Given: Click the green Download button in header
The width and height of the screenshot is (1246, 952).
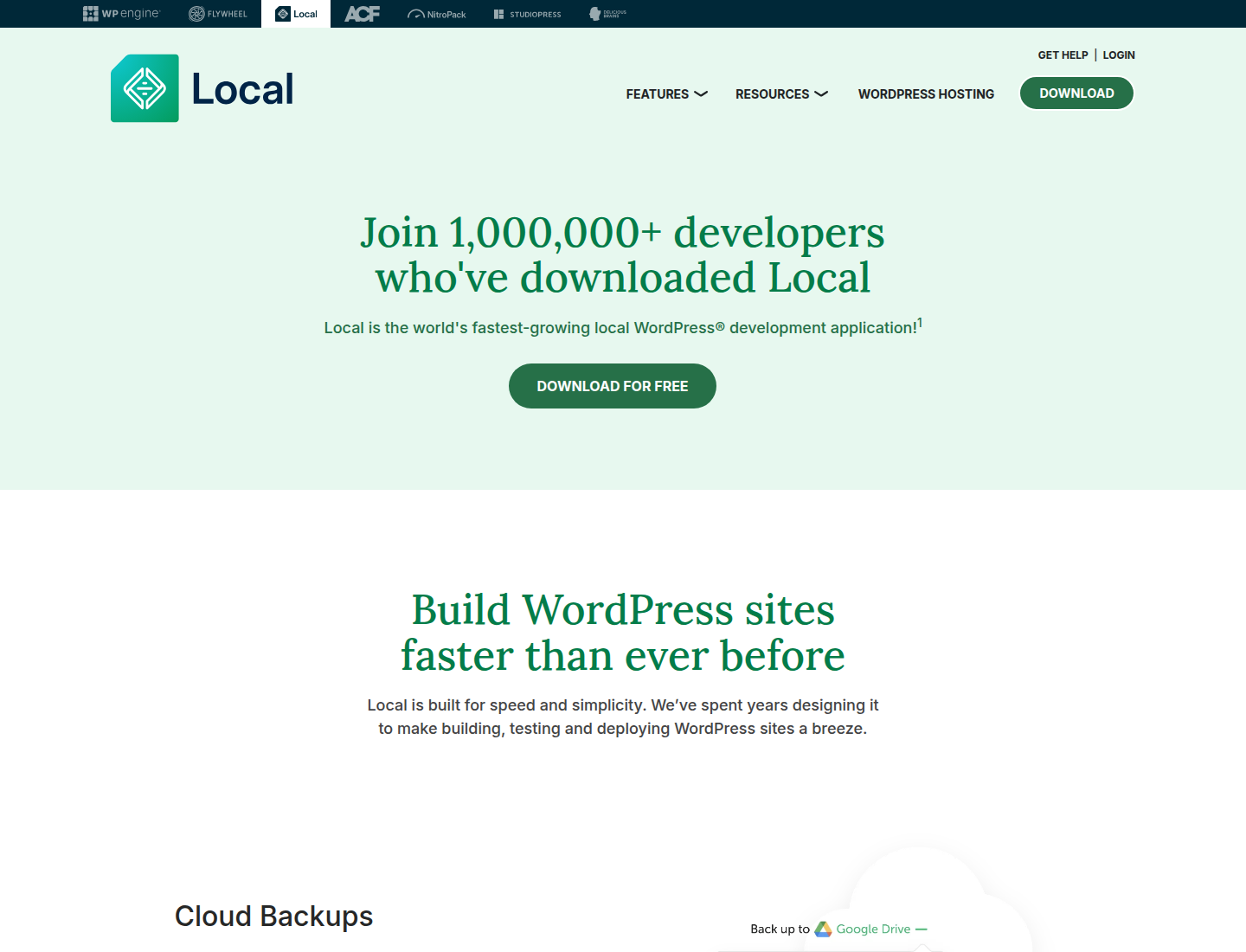Looking at the screenshot, I should coord(1076,93).
